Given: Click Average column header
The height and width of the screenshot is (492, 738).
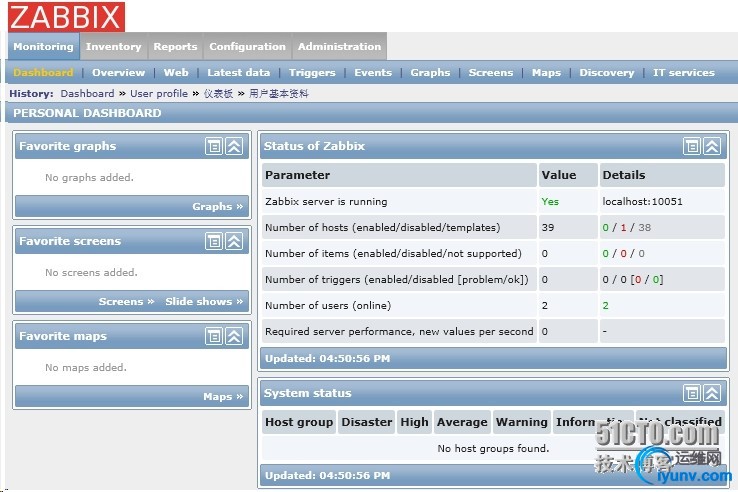Looking at the screenshot, I should 462,422.
